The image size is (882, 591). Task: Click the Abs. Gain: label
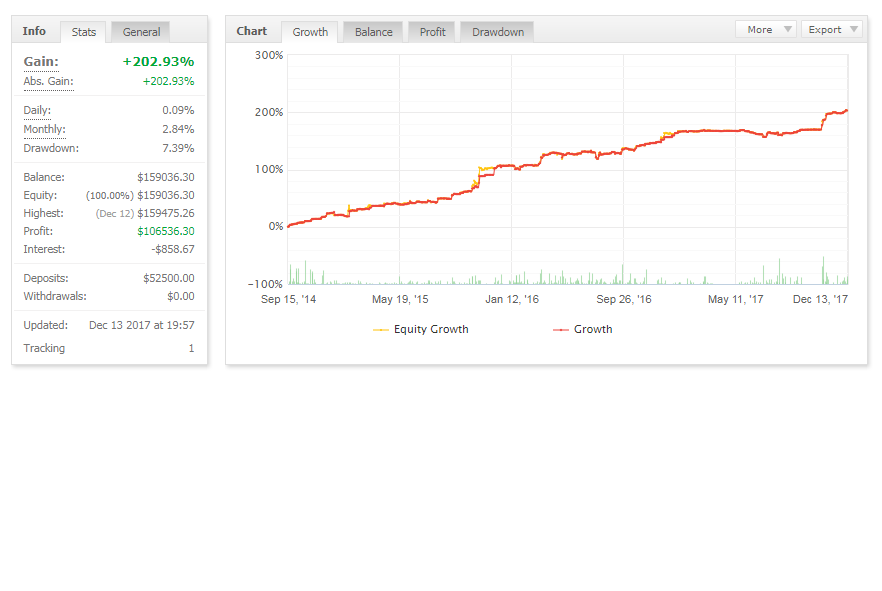click(48, 81)
